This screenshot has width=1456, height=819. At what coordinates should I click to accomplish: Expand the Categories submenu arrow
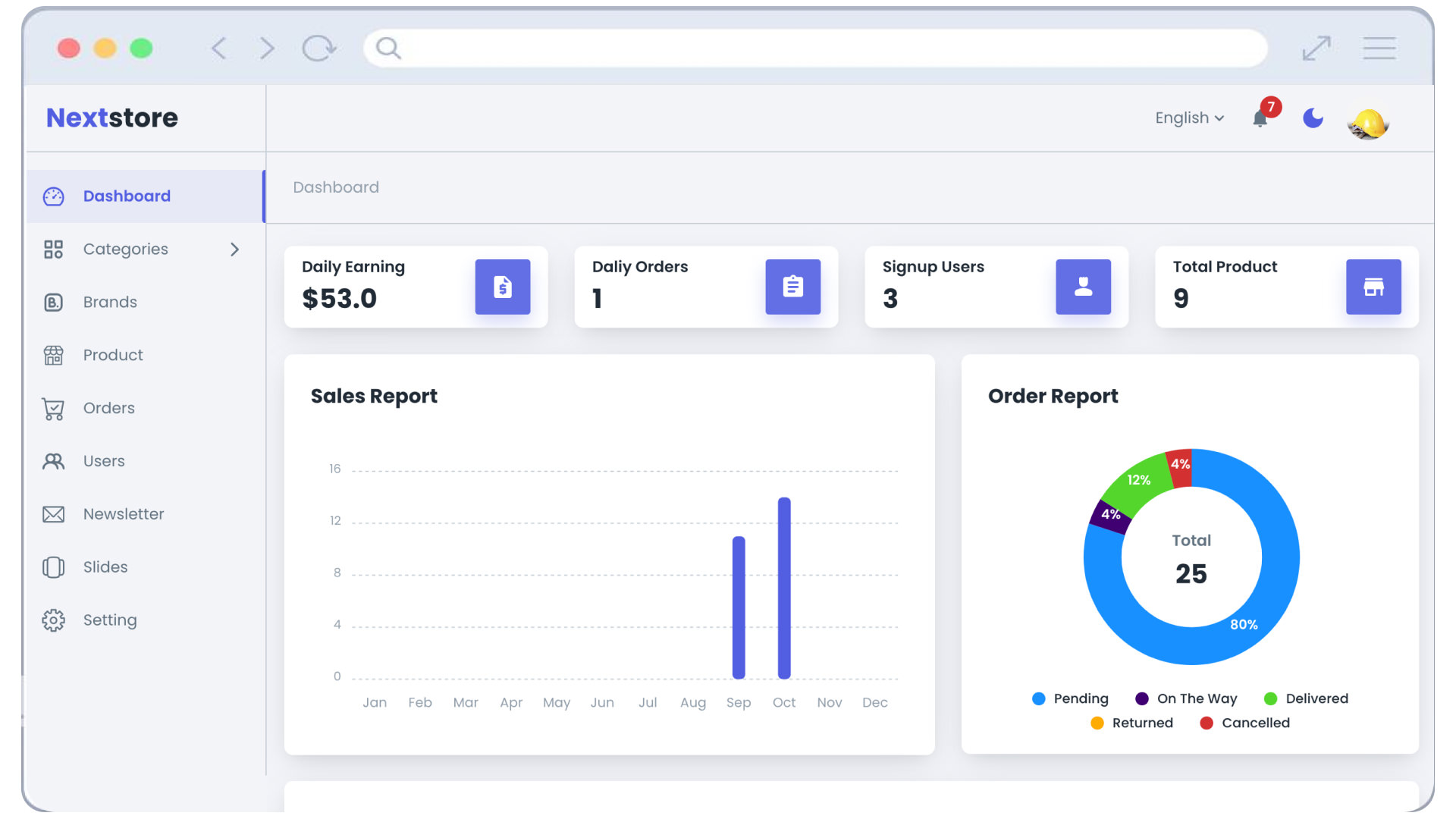tap(235, 248)
